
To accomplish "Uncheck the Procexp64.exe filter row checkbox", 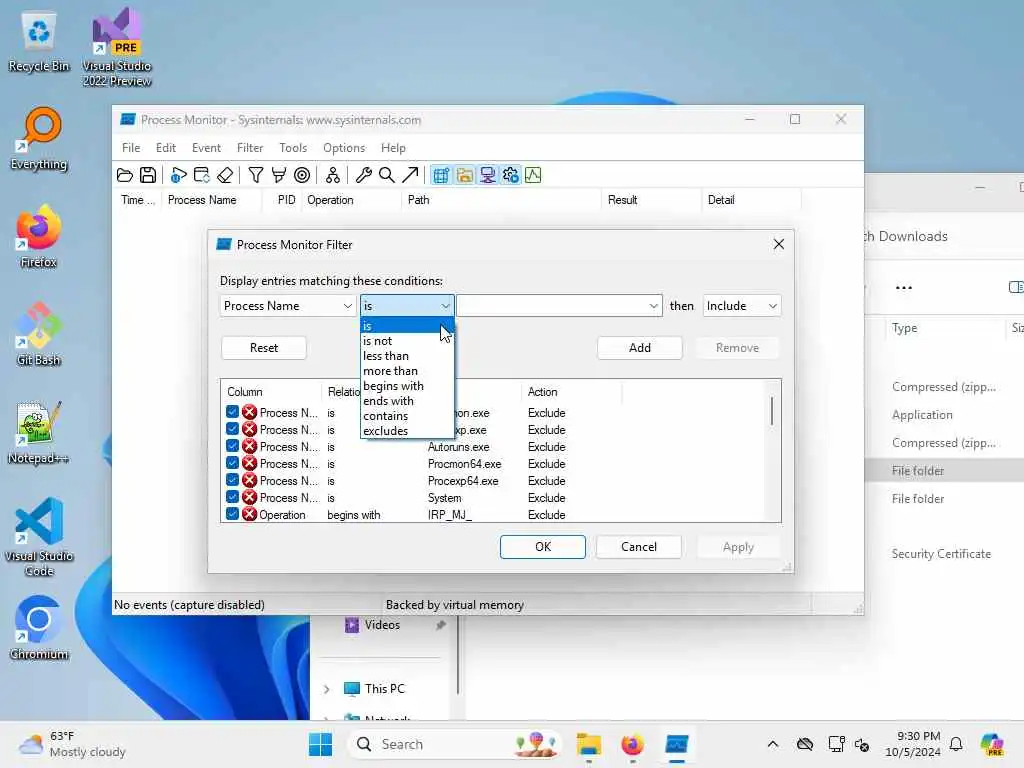I will click(232, 480).
